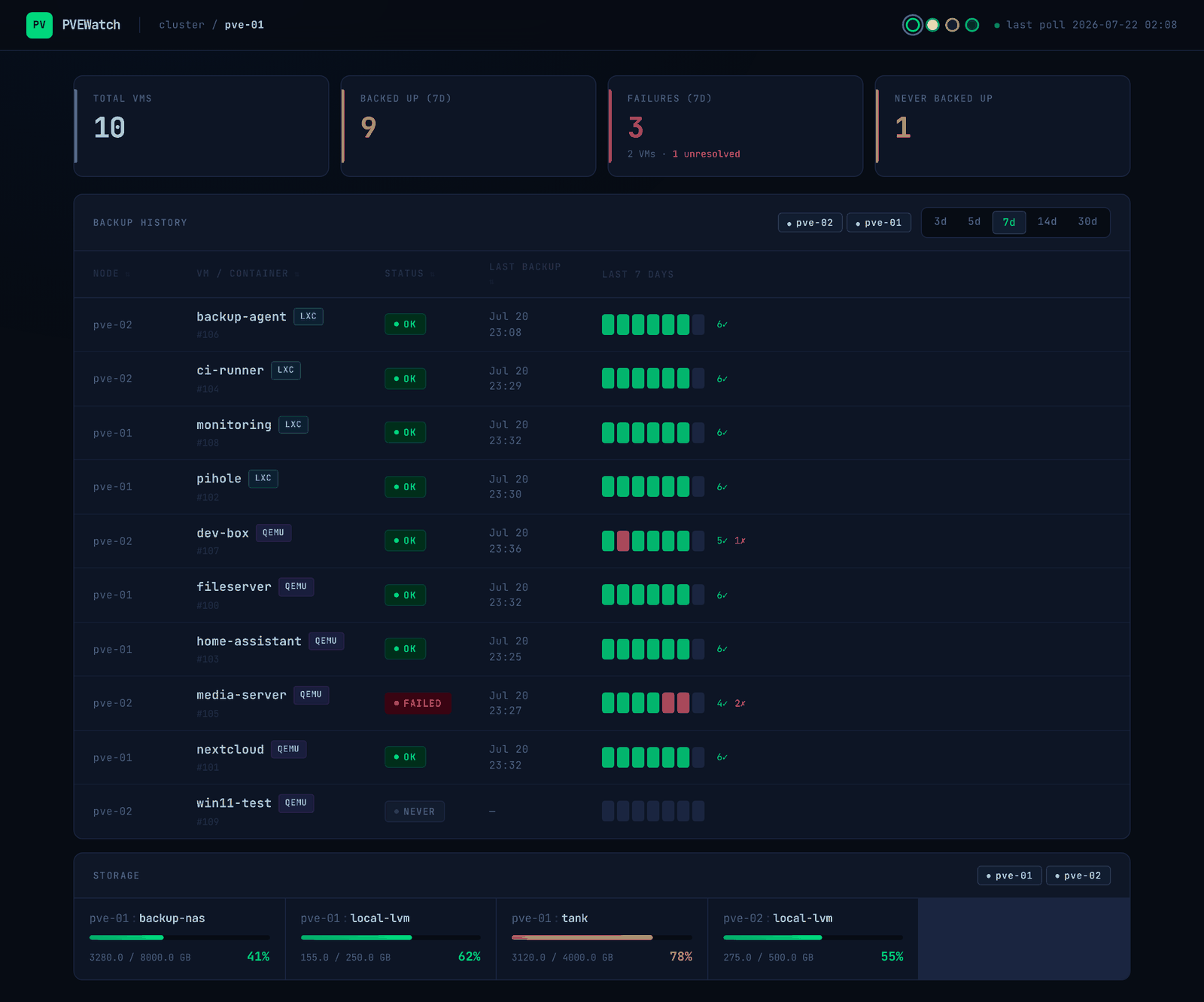Screen dimensions: 1204x1002
Task: Click the pve-01 local-lvm usage bar at 62%
Action: 391,937
